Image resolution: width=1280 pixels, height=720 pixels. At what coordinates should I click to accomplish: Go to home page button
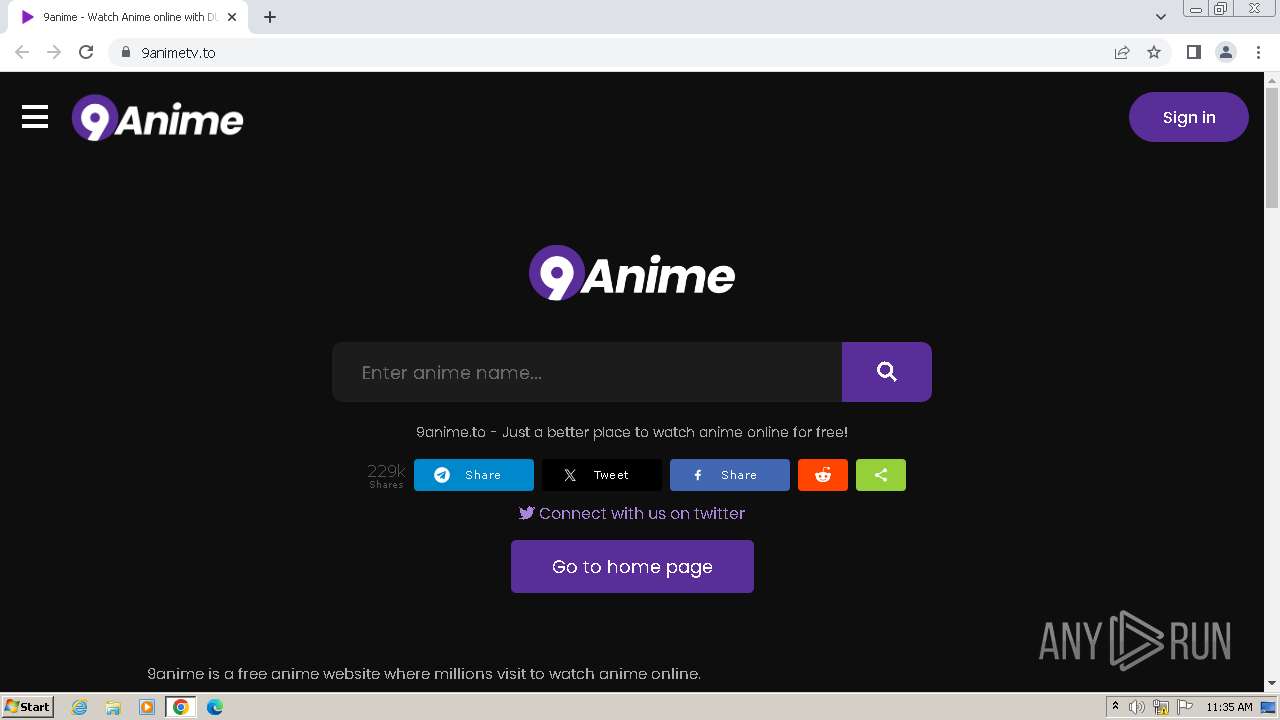pyautogui.click(x=632, y=566)
